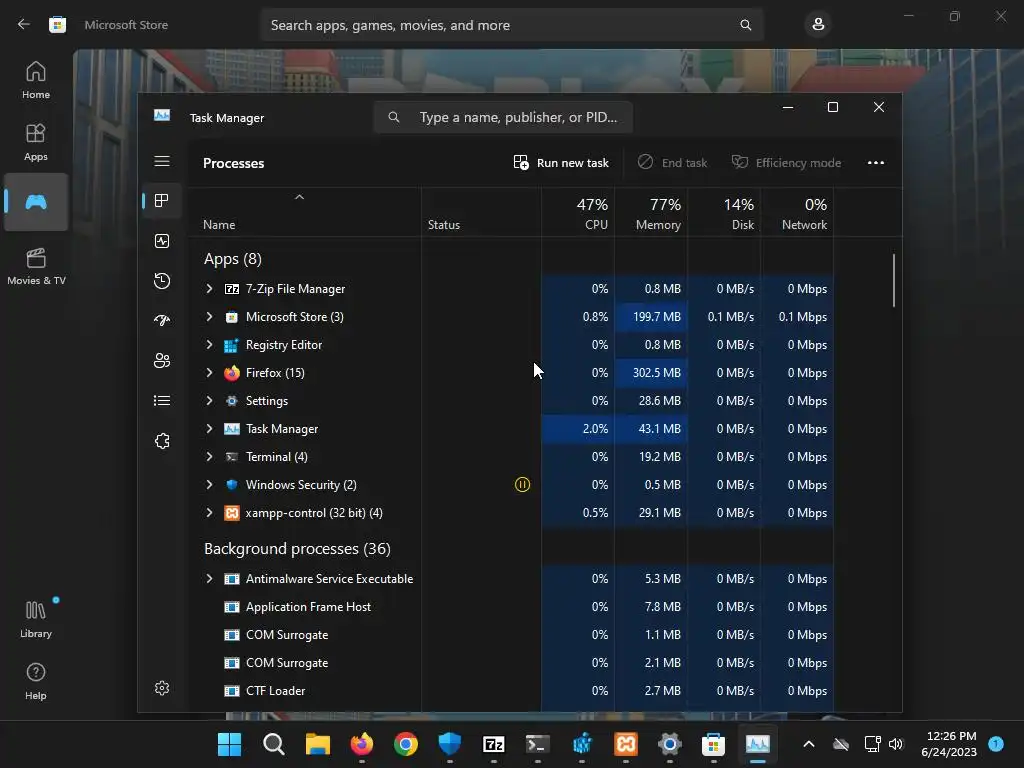1024x768 pixels.
Task: Expand the xampp-control (32 bit) group
Action: click(209, 513)
